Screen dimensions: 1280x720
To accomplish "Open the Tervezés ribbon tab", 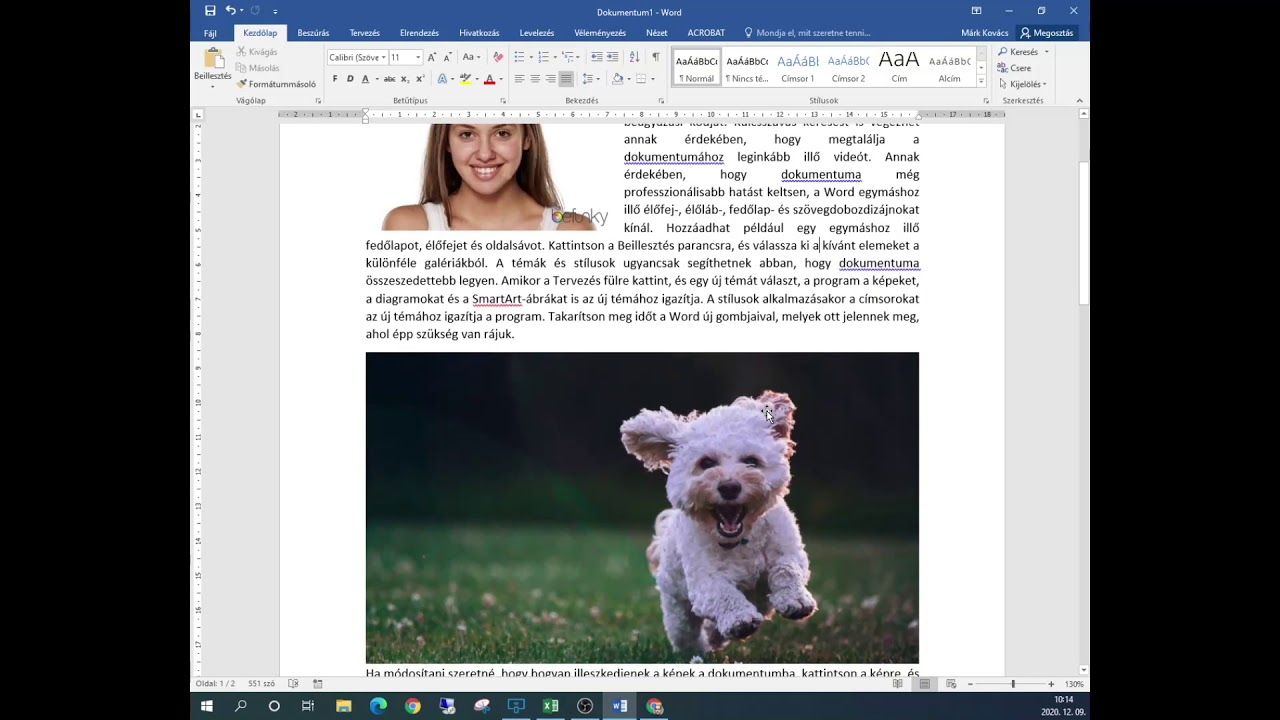I will pyautogui.click(x=365, y=33).
